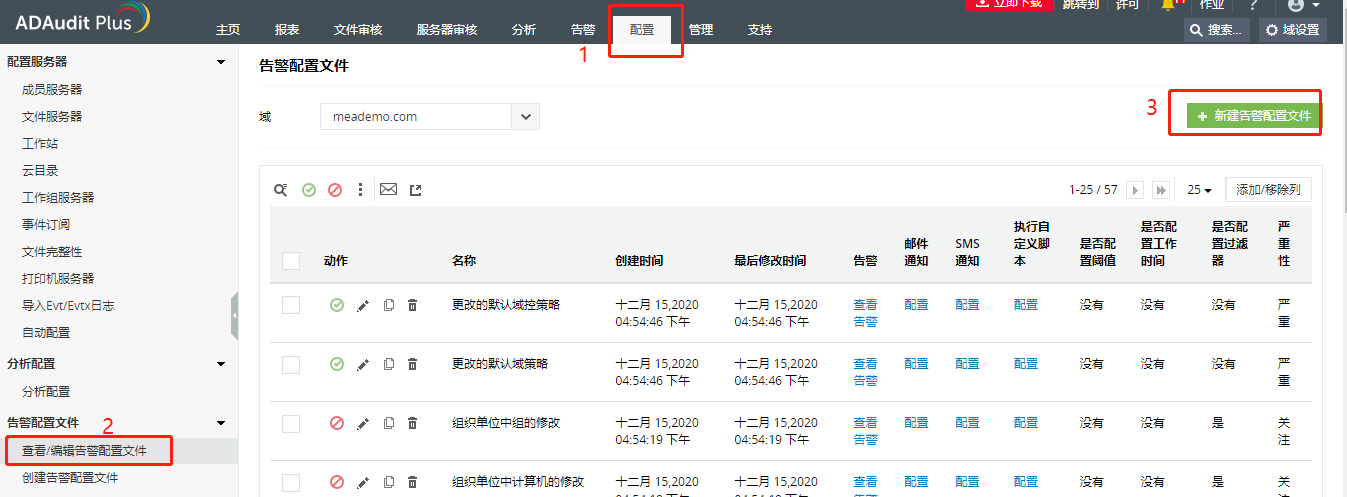Edit 更改的默认域控策略 with the pencil icon
Viewport: 1347px width, 497px height.
tap(363, 305)
